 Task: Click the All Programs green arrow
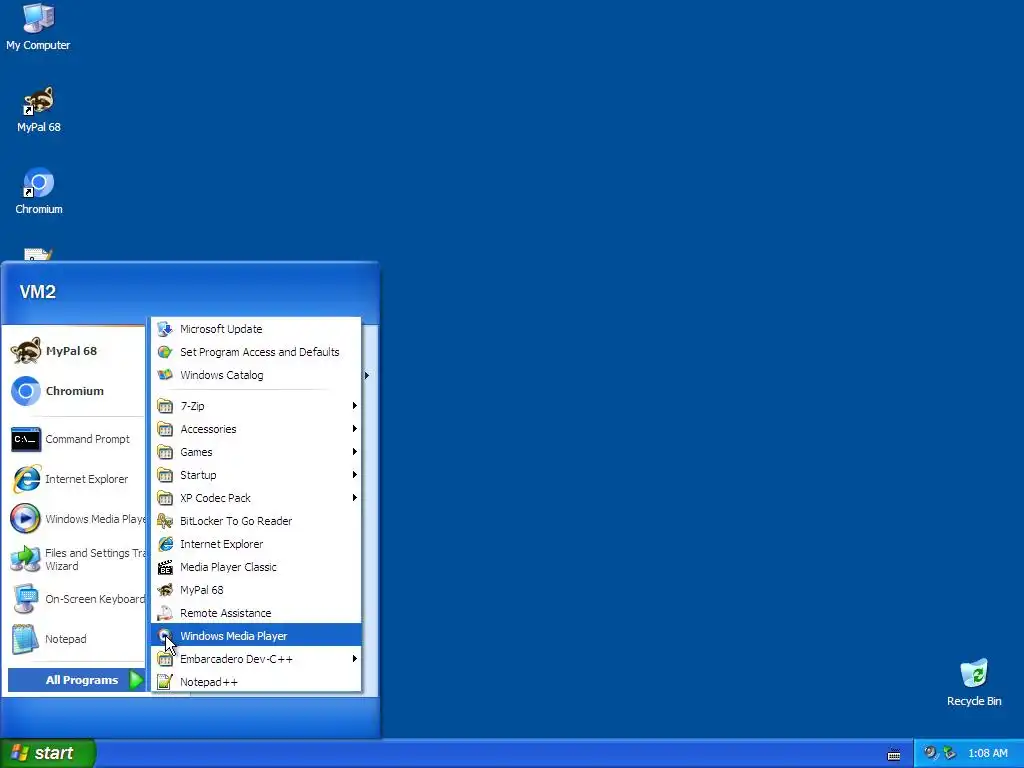coord(136,680)
